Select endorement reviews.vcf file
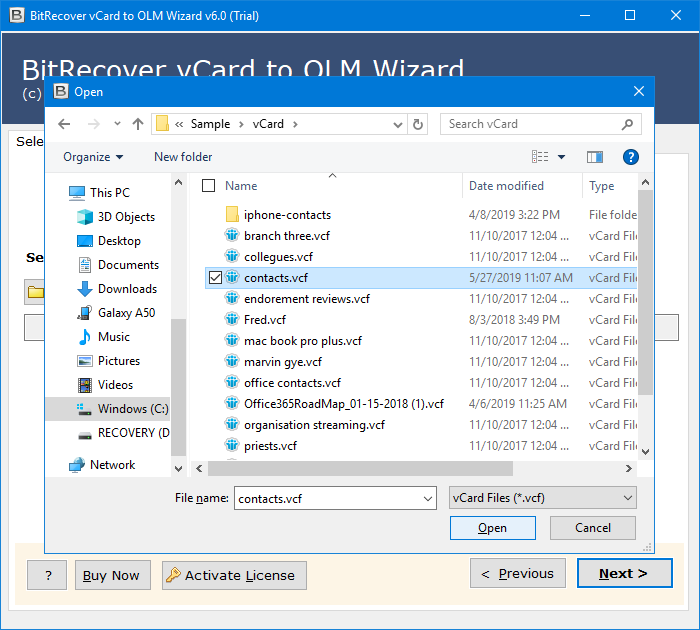This screenshot has width=700, height=630. pyautogui.click(x=307, y=299)
